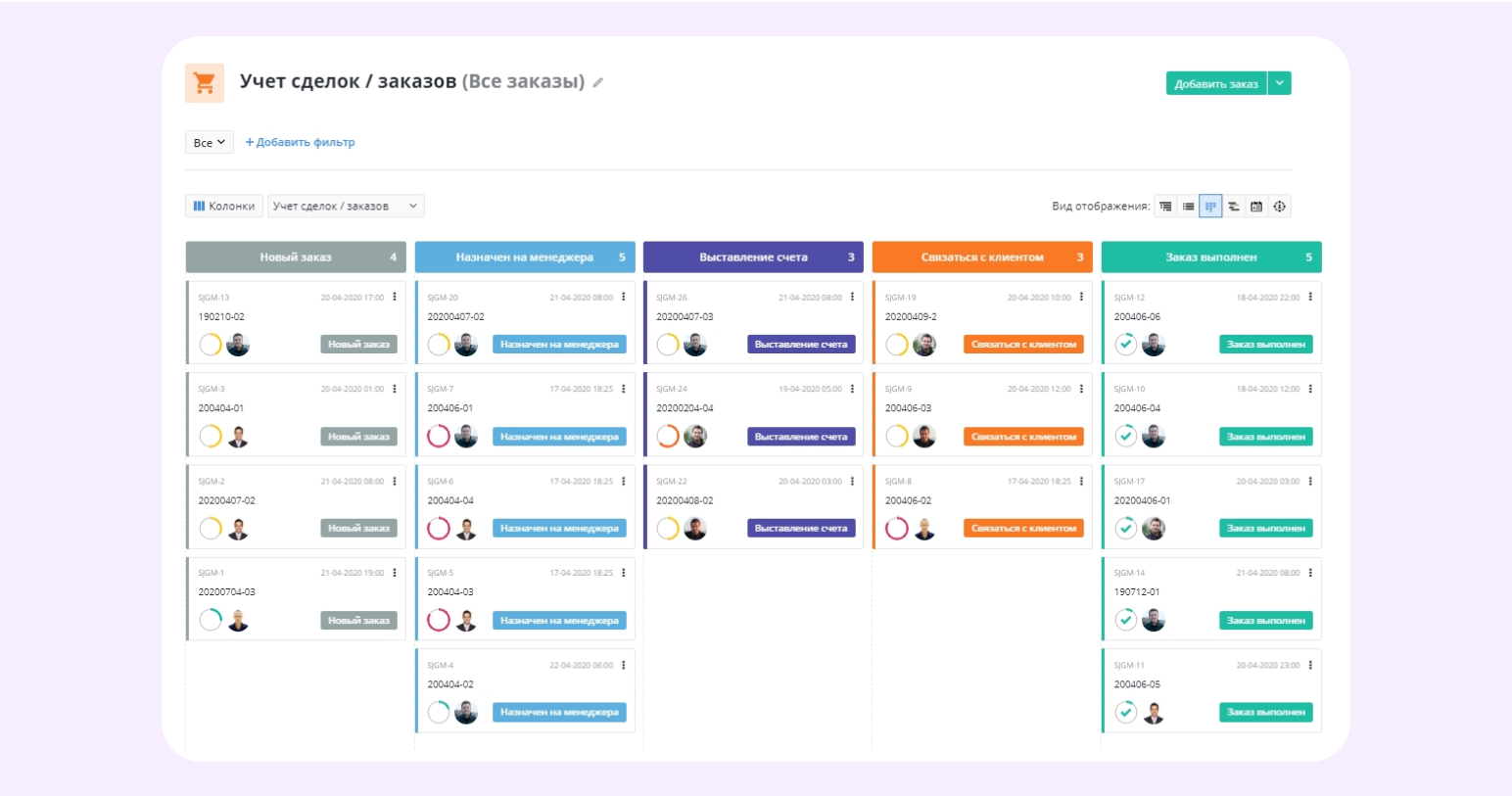
Task: Toggle completed check circle on SJGM-12
Action: click(x=1126, y=345)
